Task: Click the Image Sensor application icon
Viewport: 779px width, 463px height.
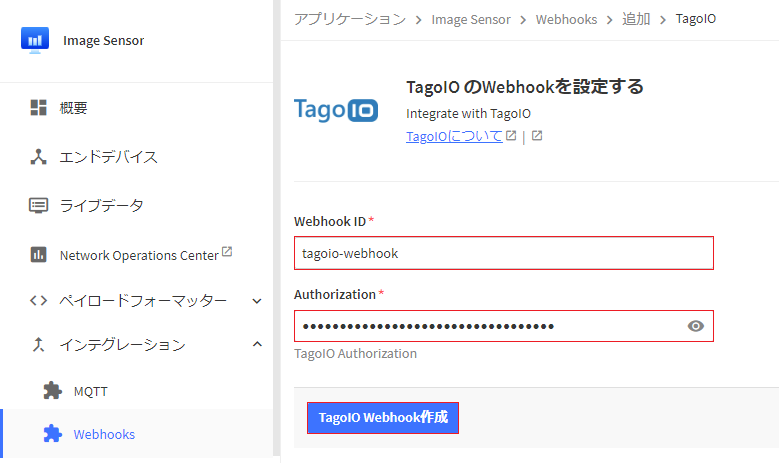Action: click(x=35, y=40)
